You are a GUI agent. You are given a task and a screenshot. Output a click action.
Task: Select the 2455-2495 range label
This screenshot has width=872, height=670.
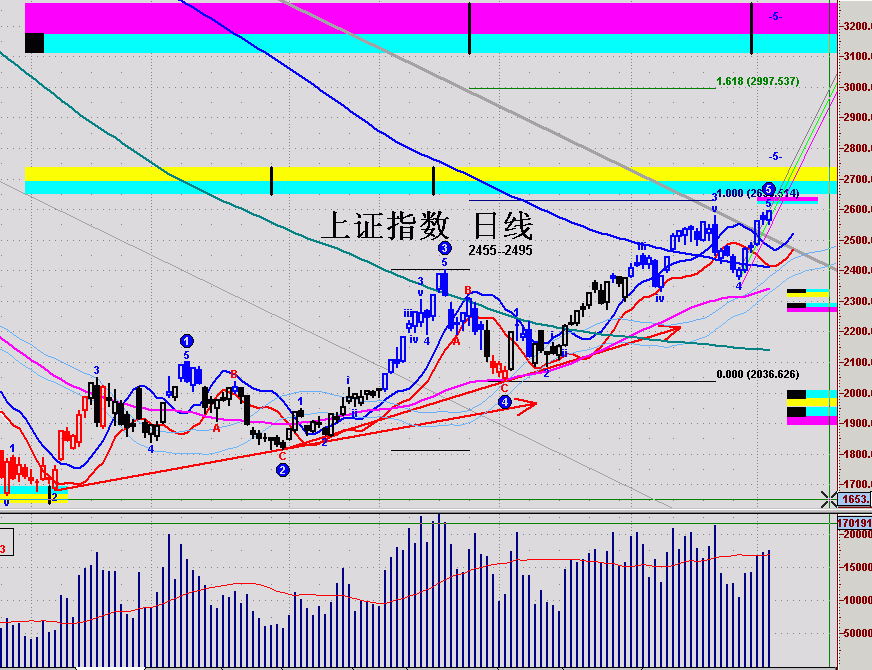[500, 250]
